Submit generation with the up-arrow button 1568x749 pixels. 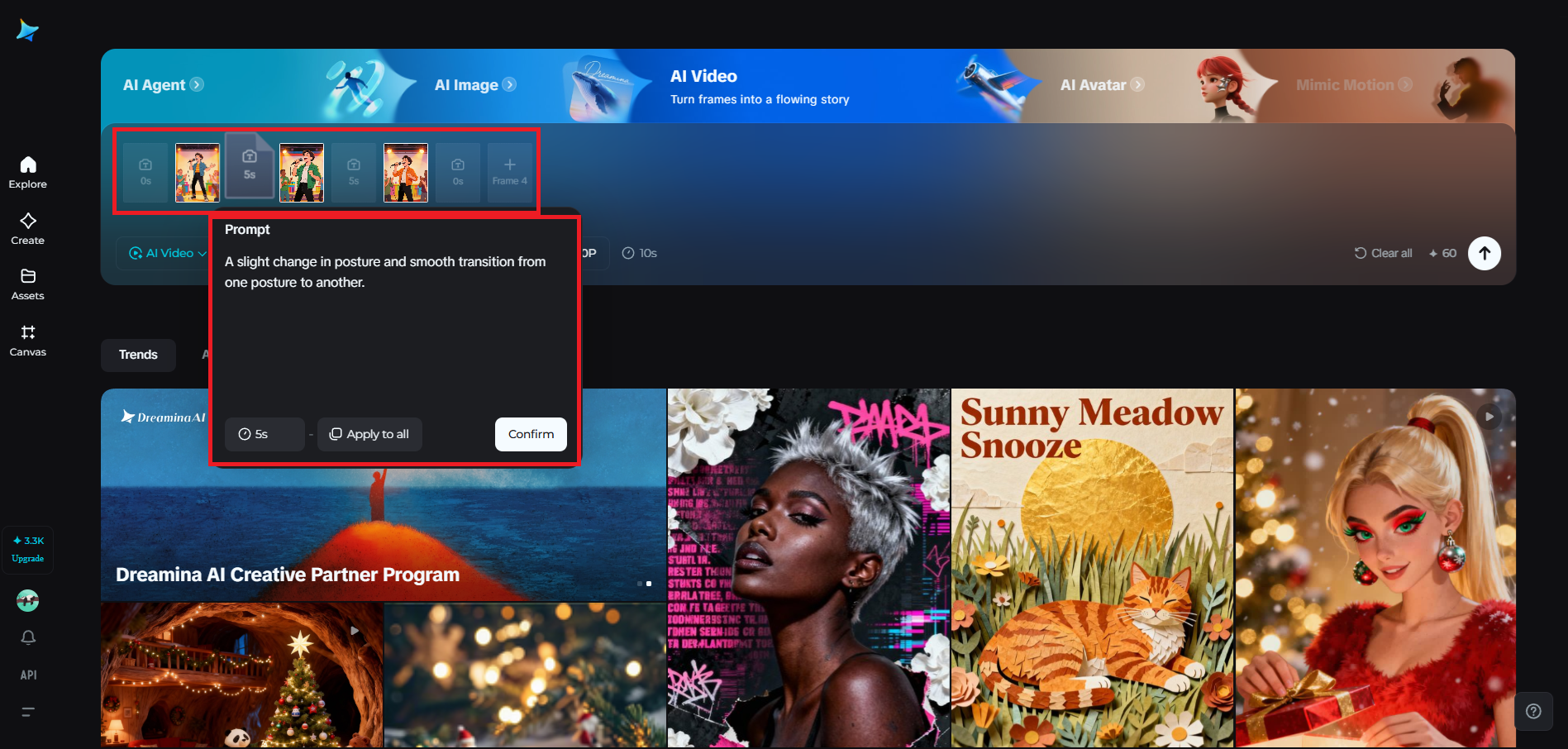point(1485,253)
